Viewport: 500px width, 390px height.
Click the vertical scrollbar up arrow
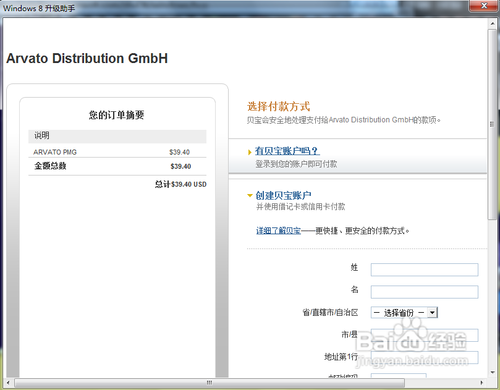tap(492, 24)
